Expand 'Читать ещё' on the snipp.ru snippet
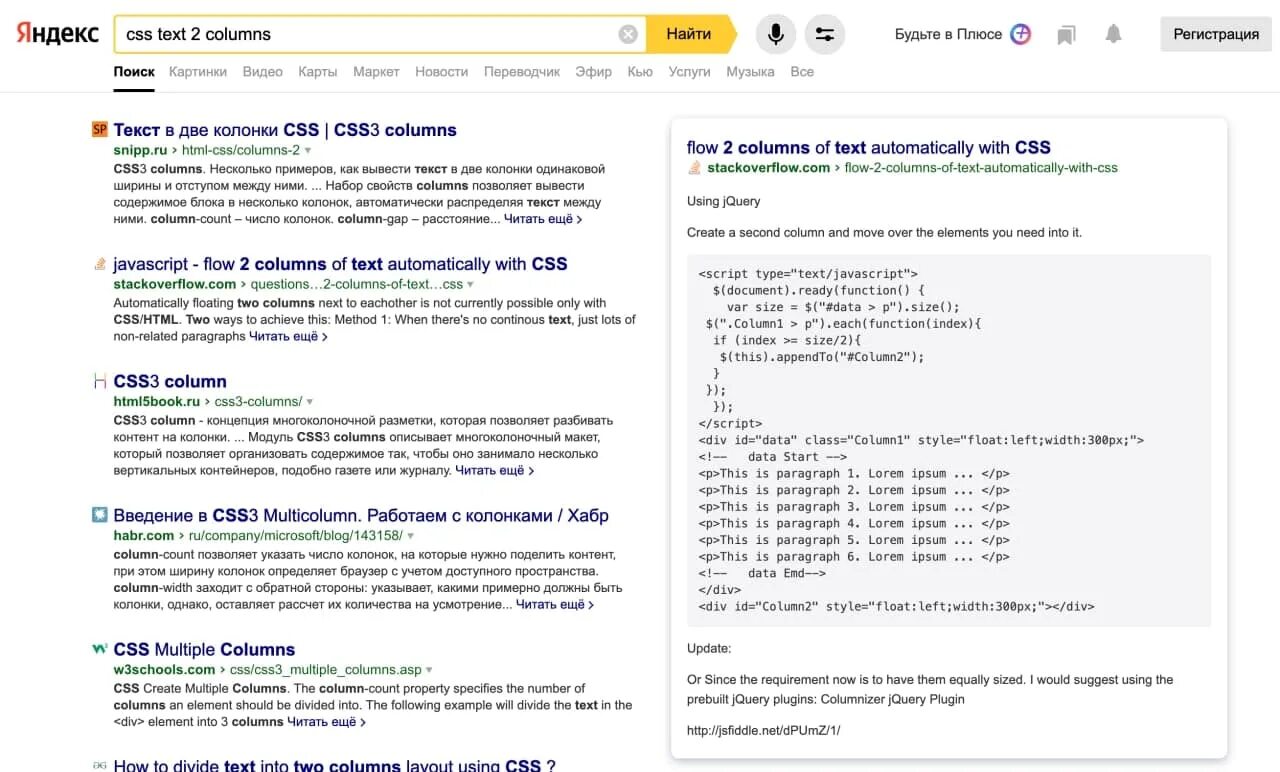The height and width of the screenshot is (772, 1280). pyautogui.click(x=543, y=219)
